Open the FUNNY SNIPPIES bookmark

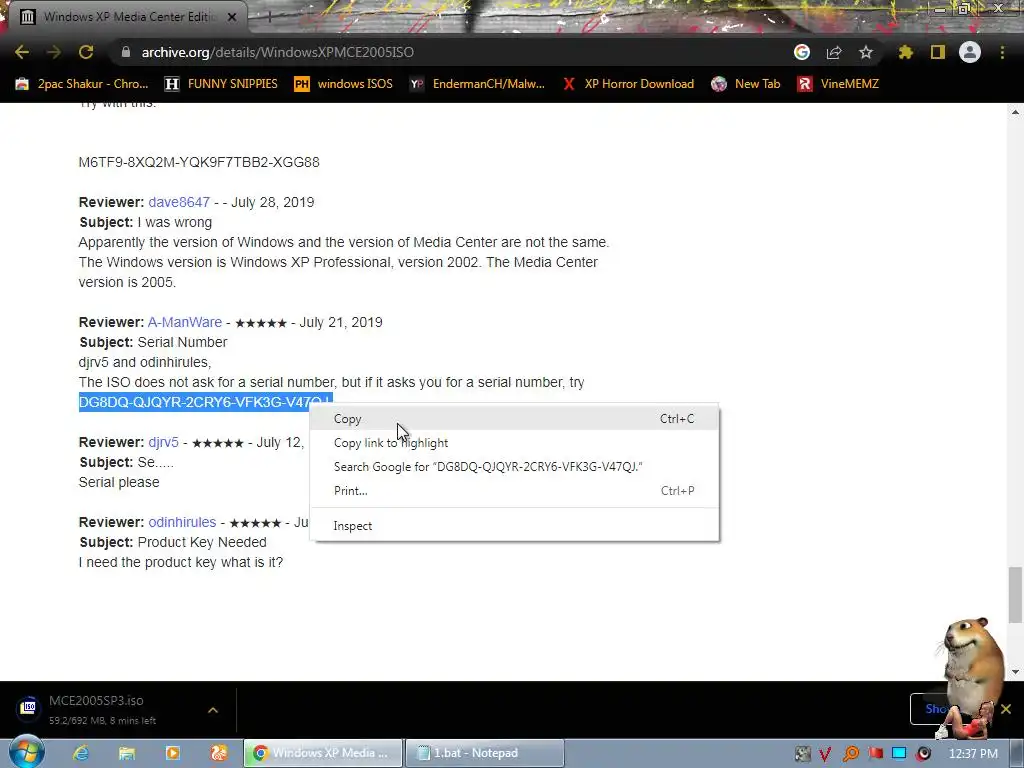[x=221, y=84]
